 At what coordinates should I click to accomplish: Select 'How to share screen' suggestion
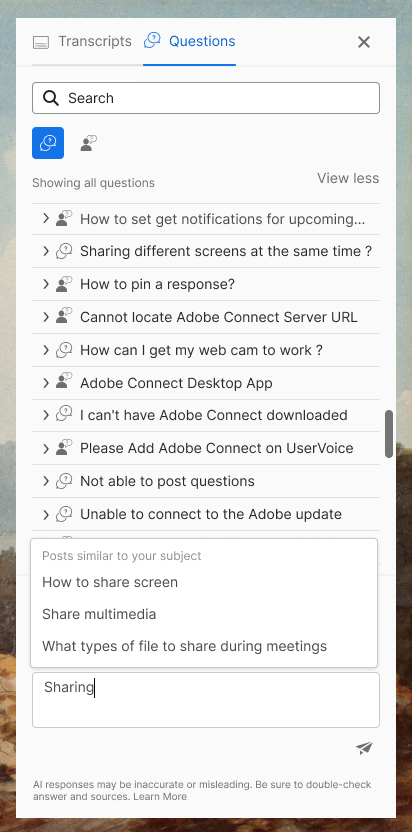(110, 582)
